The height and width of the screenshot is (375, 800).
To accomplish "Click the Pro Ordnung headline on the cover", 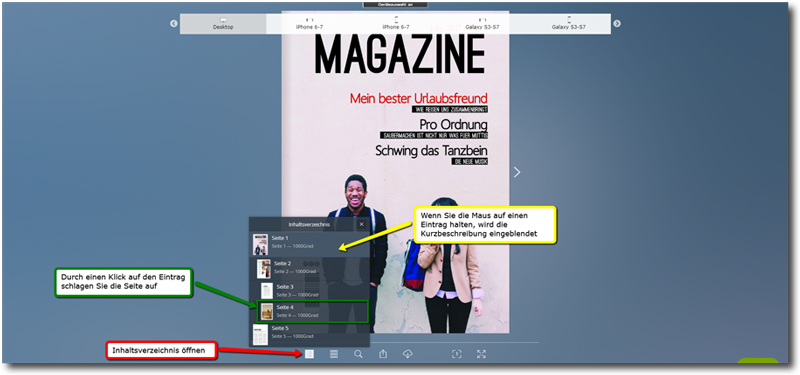I will [453, 124].
